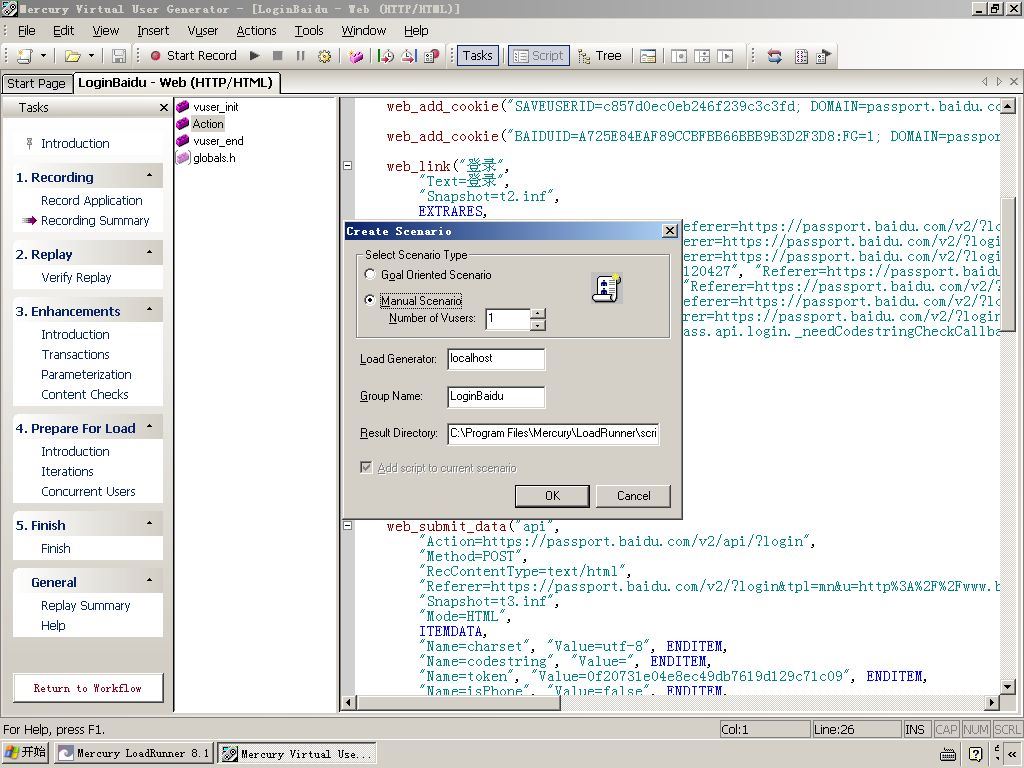
Task: Select the LoginBaidu - Web (HTTP/HTML) tab
Action: (x=175, y=83)
